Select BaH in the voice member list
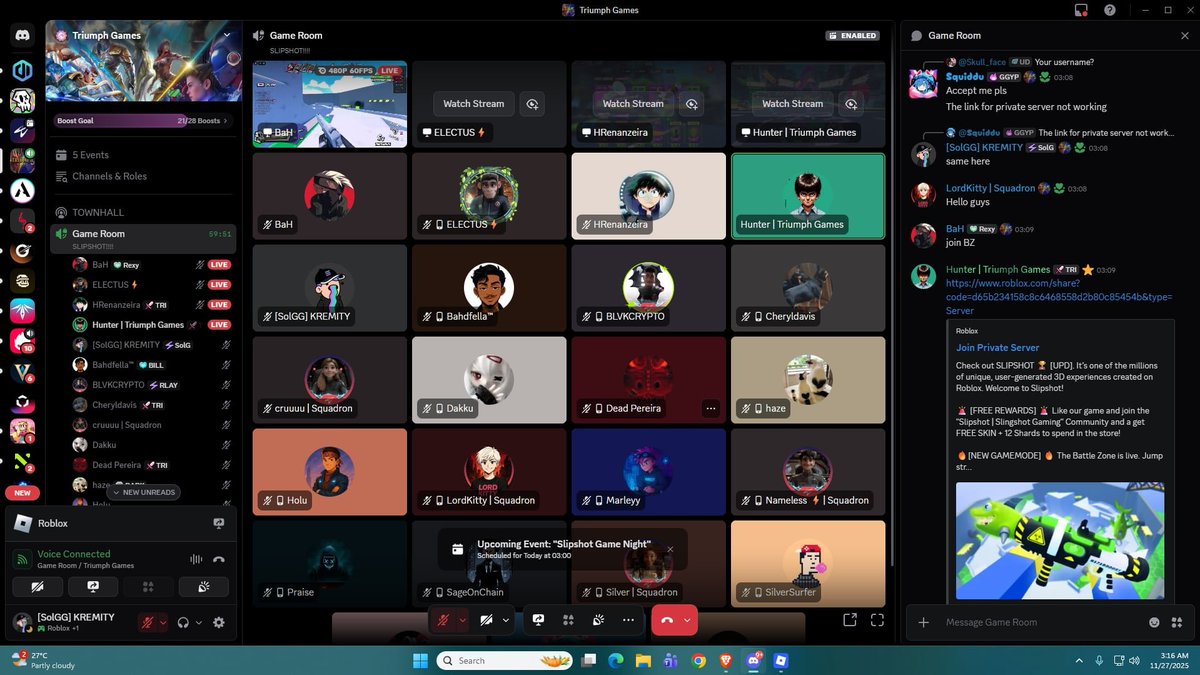 pyautogui.click(x=152, y=264)
